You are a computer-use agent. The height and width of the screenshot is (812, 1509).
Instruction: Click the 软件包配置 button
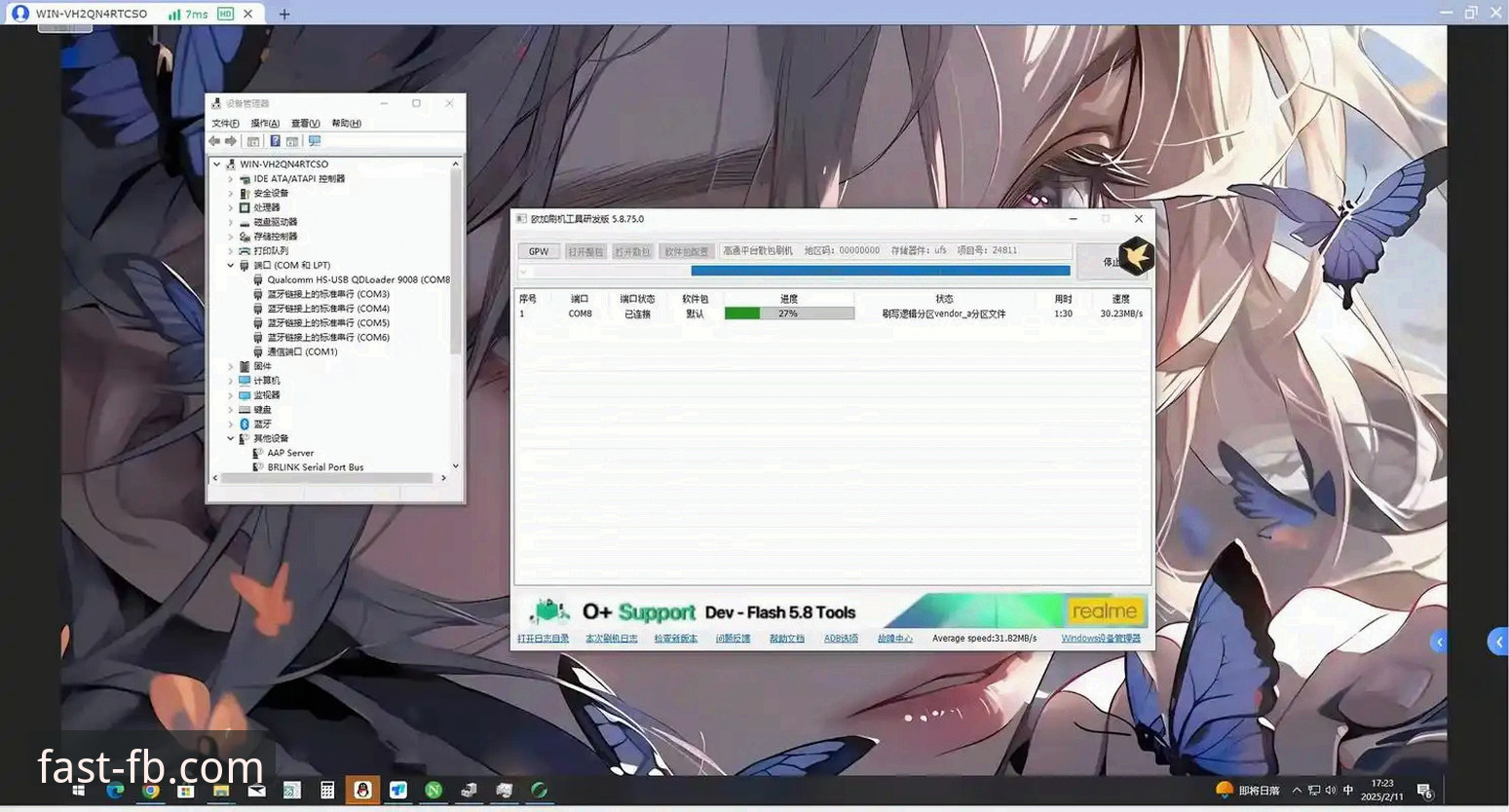click(687, 251)
